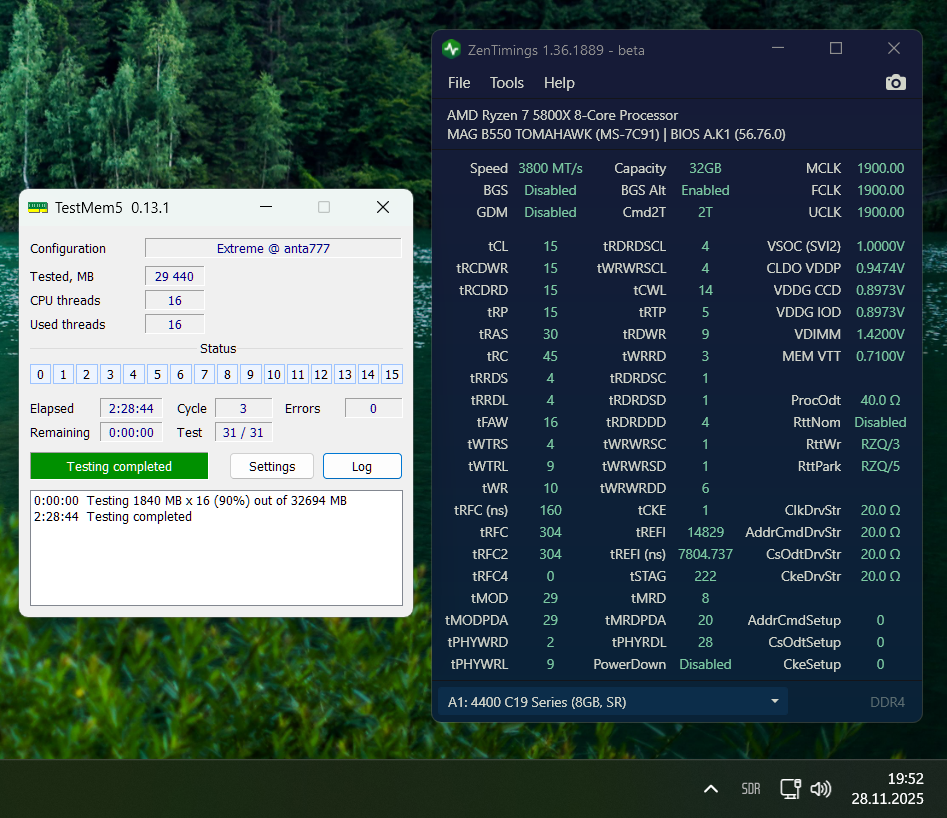Click the ZenTimings camera screenshot icon
The image size is (947, 818).
896,83
